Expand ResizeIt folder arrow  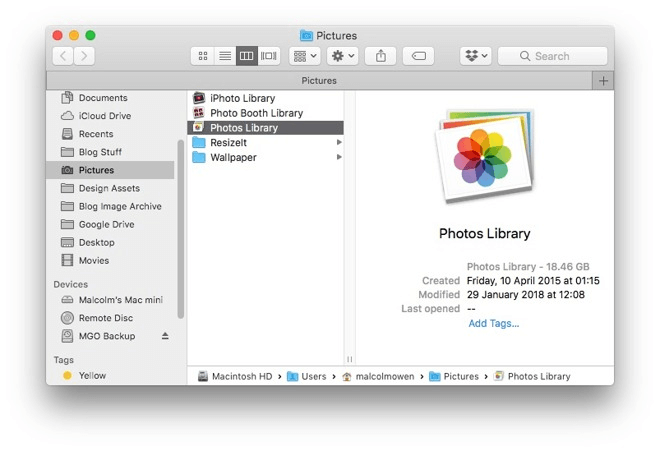coord(339,142)
